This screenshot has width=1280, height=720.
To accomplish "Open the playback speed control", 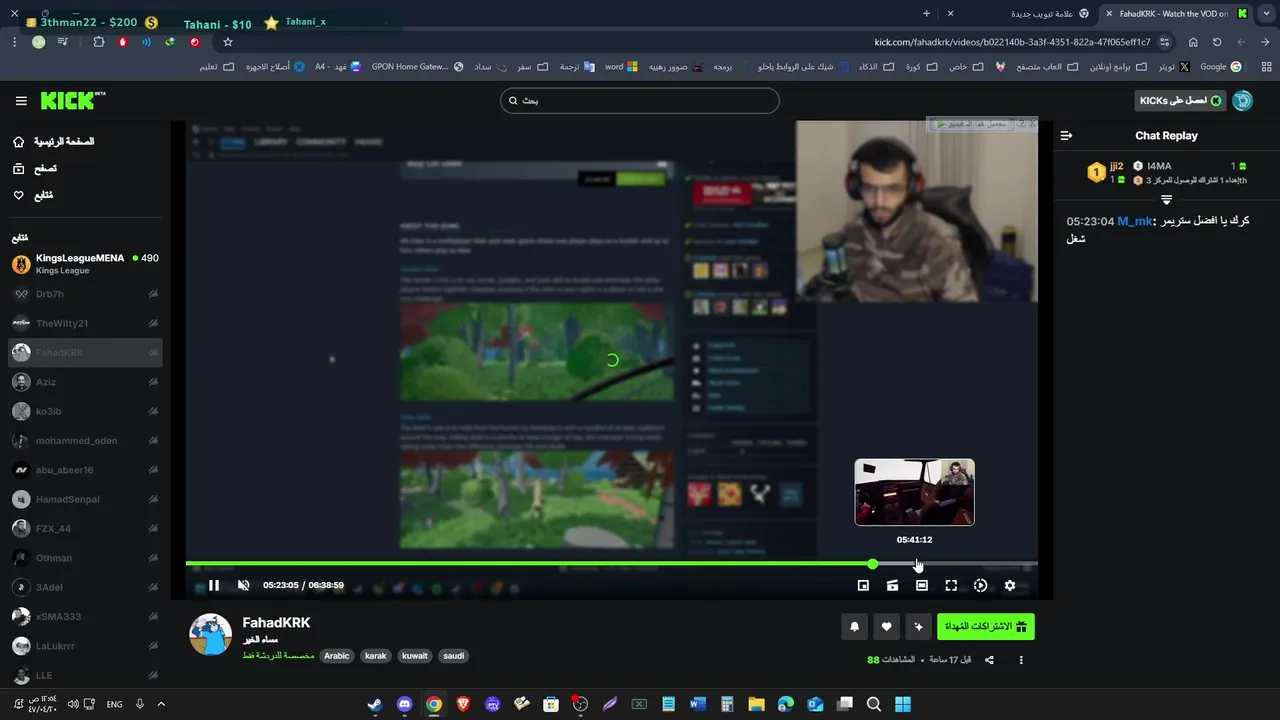I will (980, 585).
